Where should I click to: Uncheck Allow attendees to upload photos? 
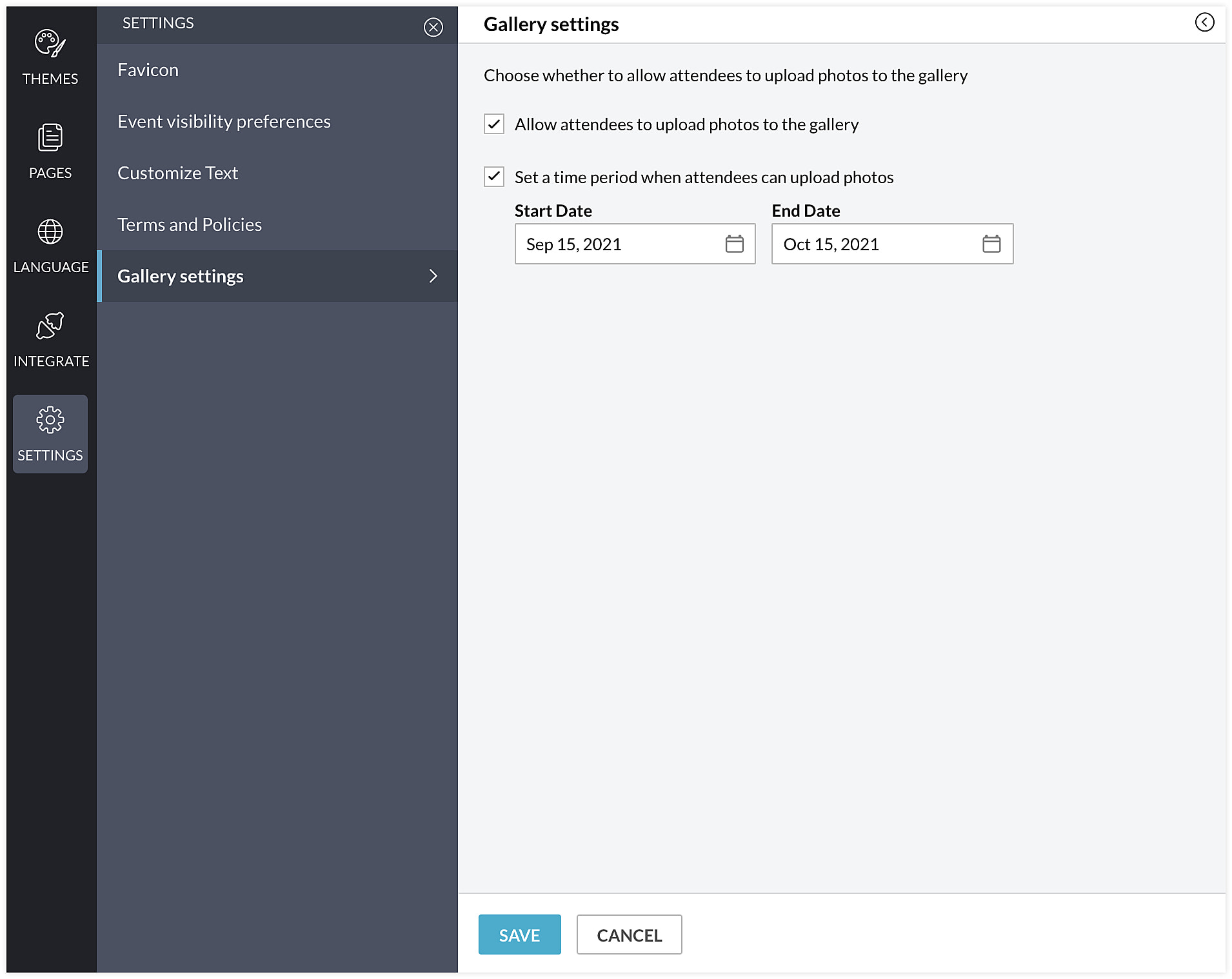[494, 124]
